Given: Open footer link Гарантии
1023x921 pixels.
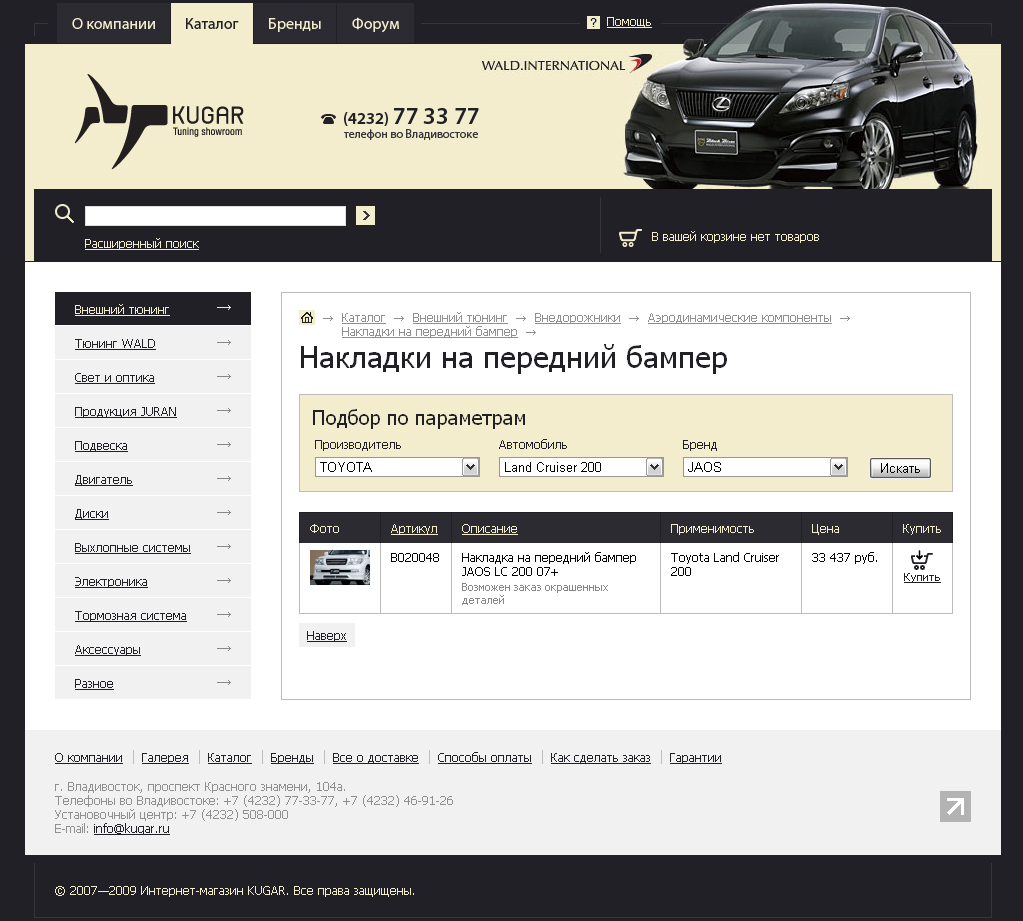Looking at the screenshot, I should 695,758.
